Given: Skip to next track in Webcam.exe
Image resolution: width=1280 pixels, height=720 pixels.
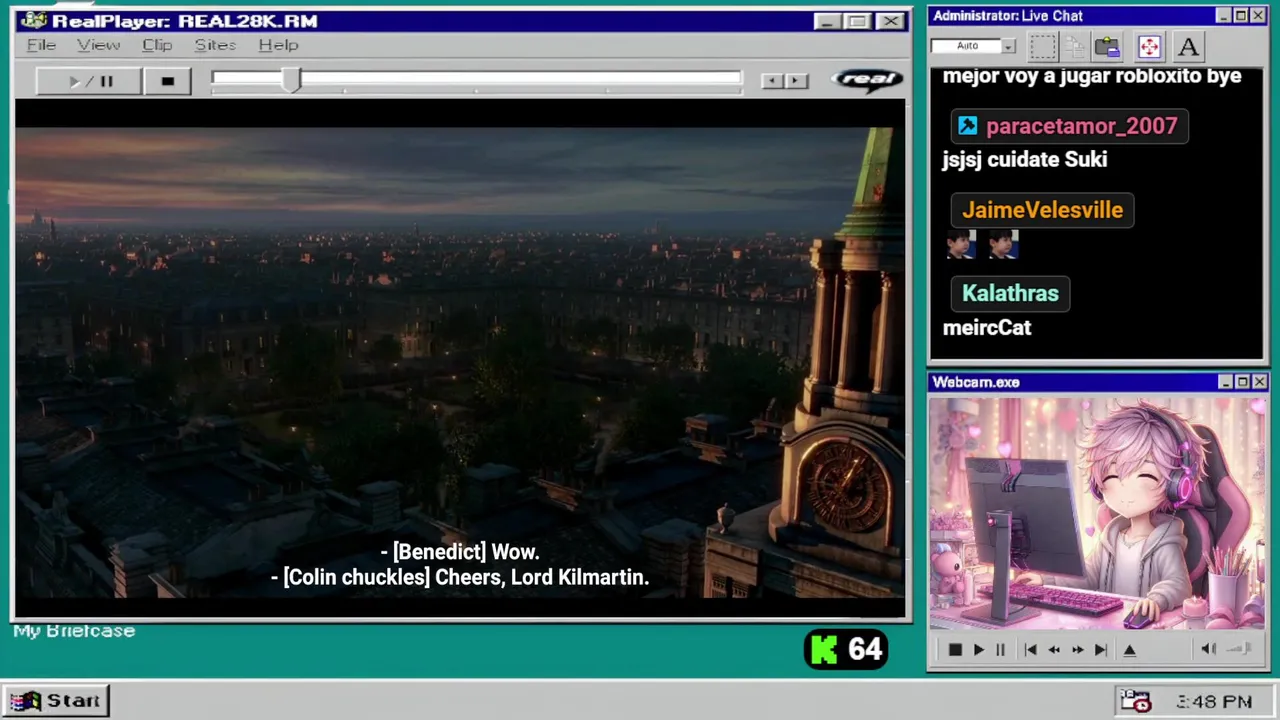Looking at the screenshot, I should pos(1100,650).
